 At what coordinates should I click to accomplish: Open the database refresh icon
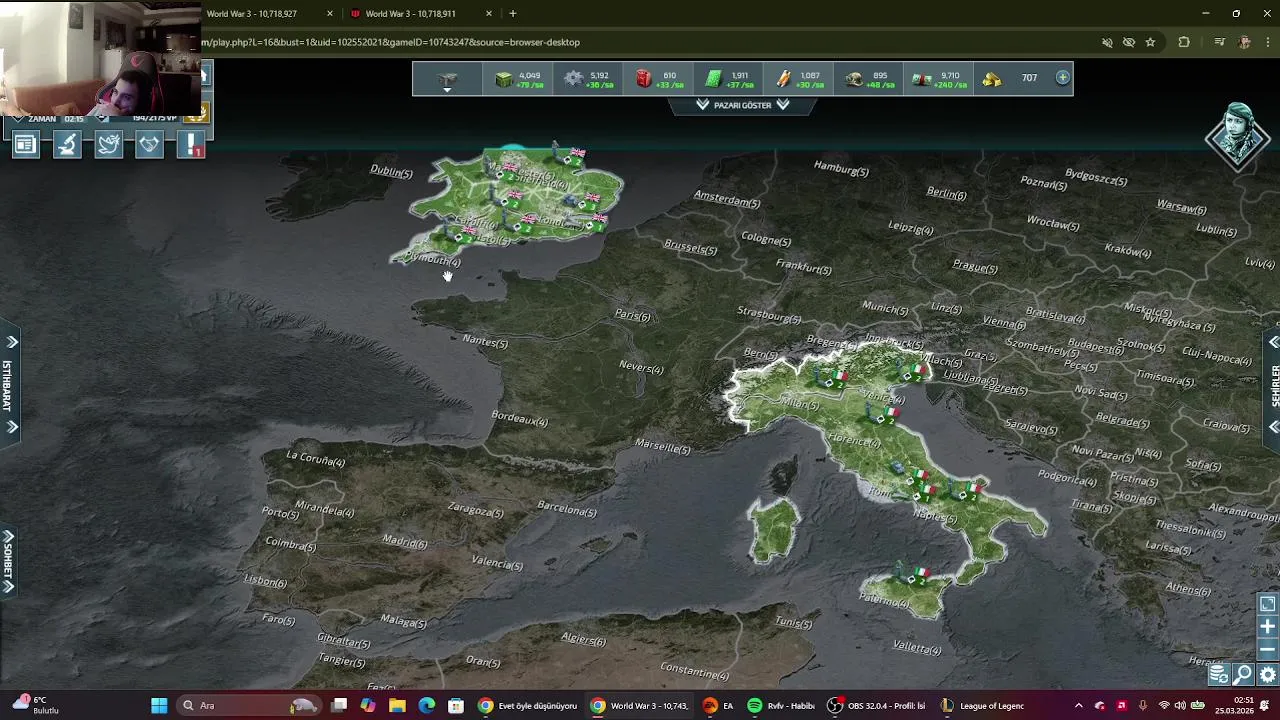(x=1218, y=675)
